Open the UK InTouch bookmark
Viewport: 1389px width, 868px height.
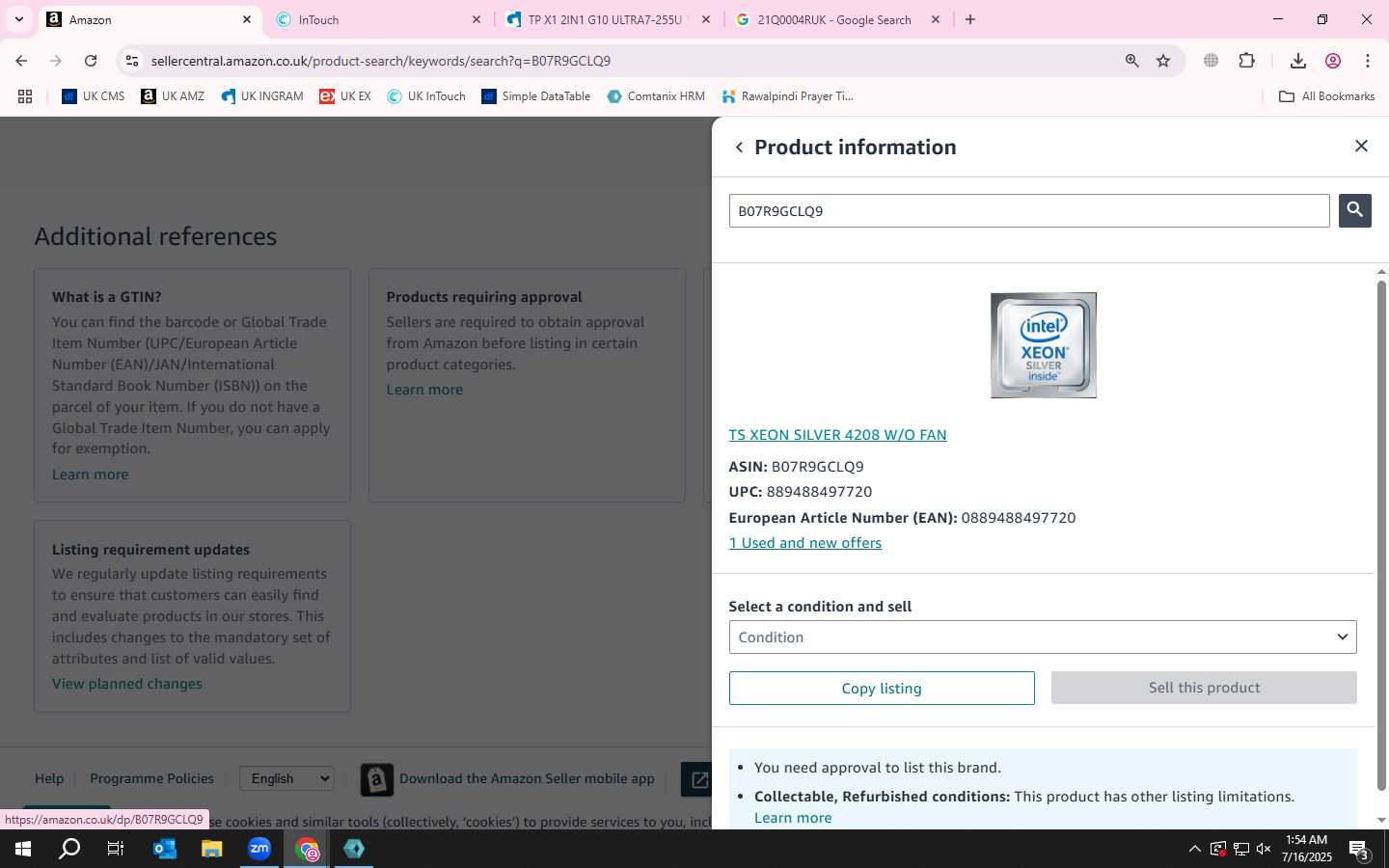(x=426, y=96)
